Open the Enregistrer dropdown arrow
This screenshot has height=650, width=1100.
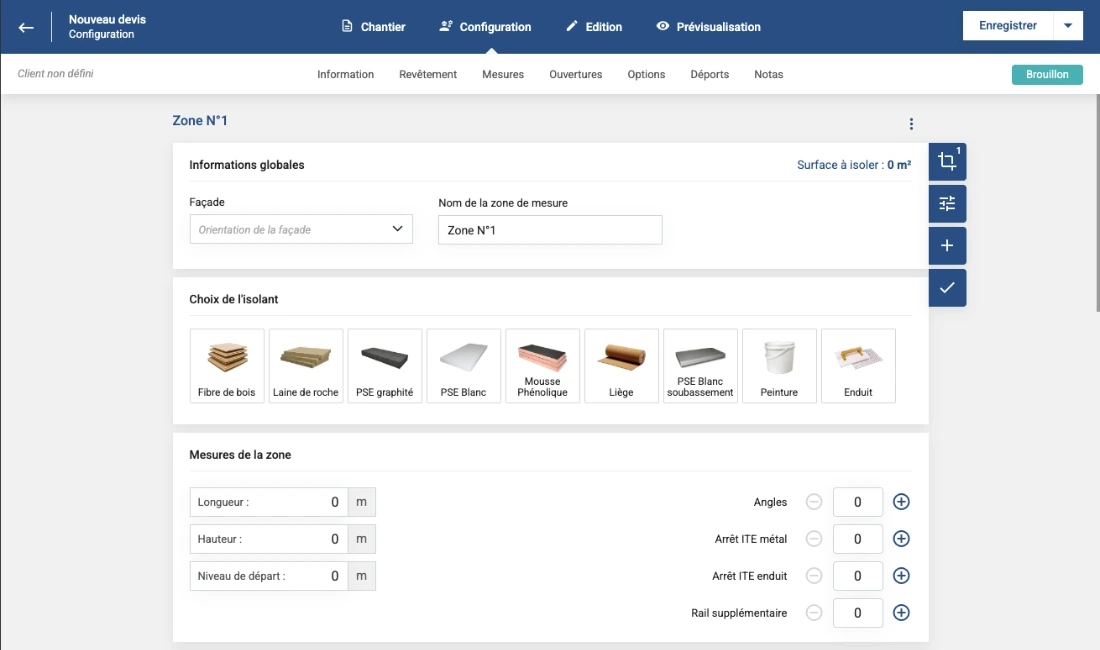point(1069,26)
